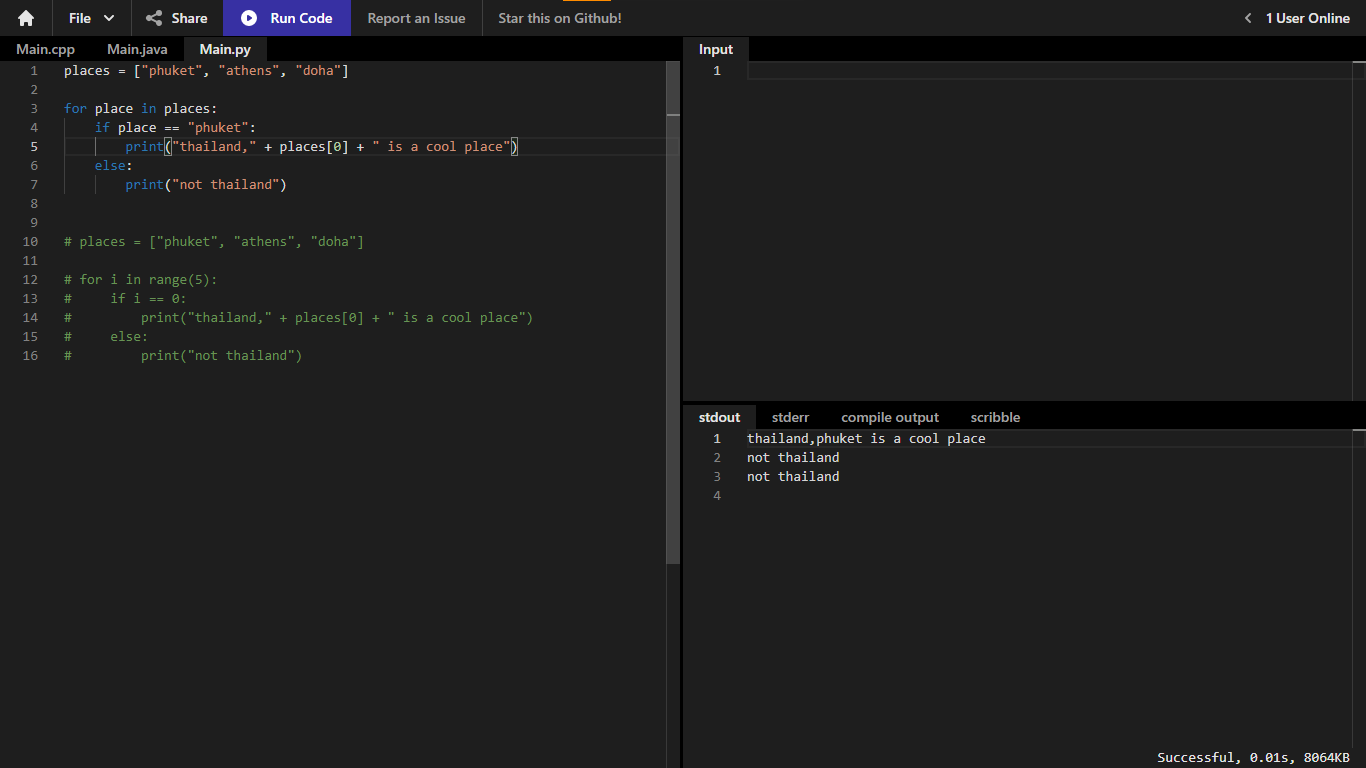Select the Main.py tab
The height and width of the screenshot is (768, 1366).
pyautogui.click(x=225, y=49)
